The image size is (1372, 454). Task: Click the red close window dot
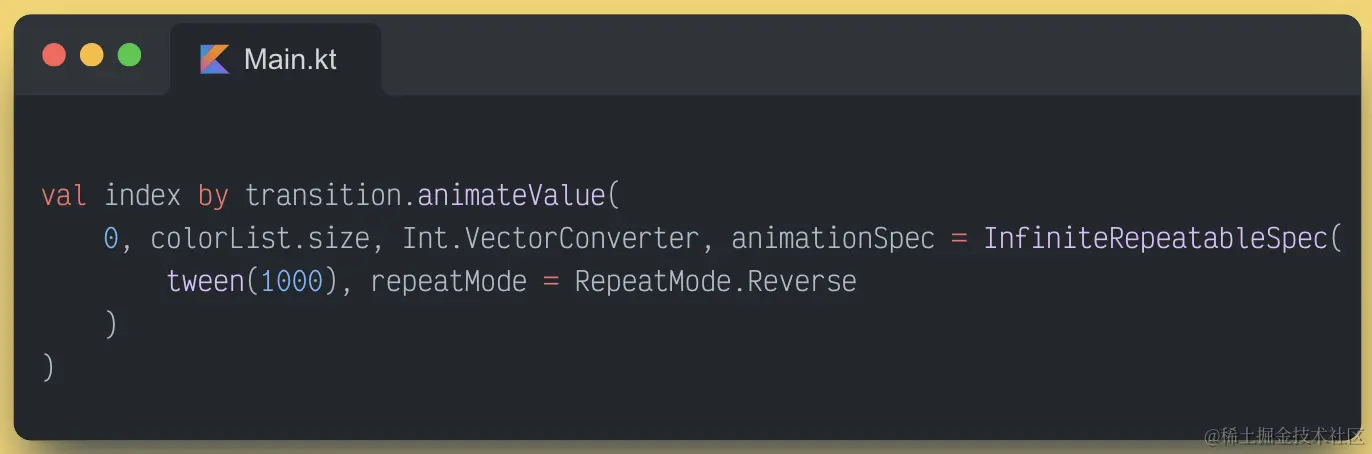pyautogui.click(x=54, y=55)
